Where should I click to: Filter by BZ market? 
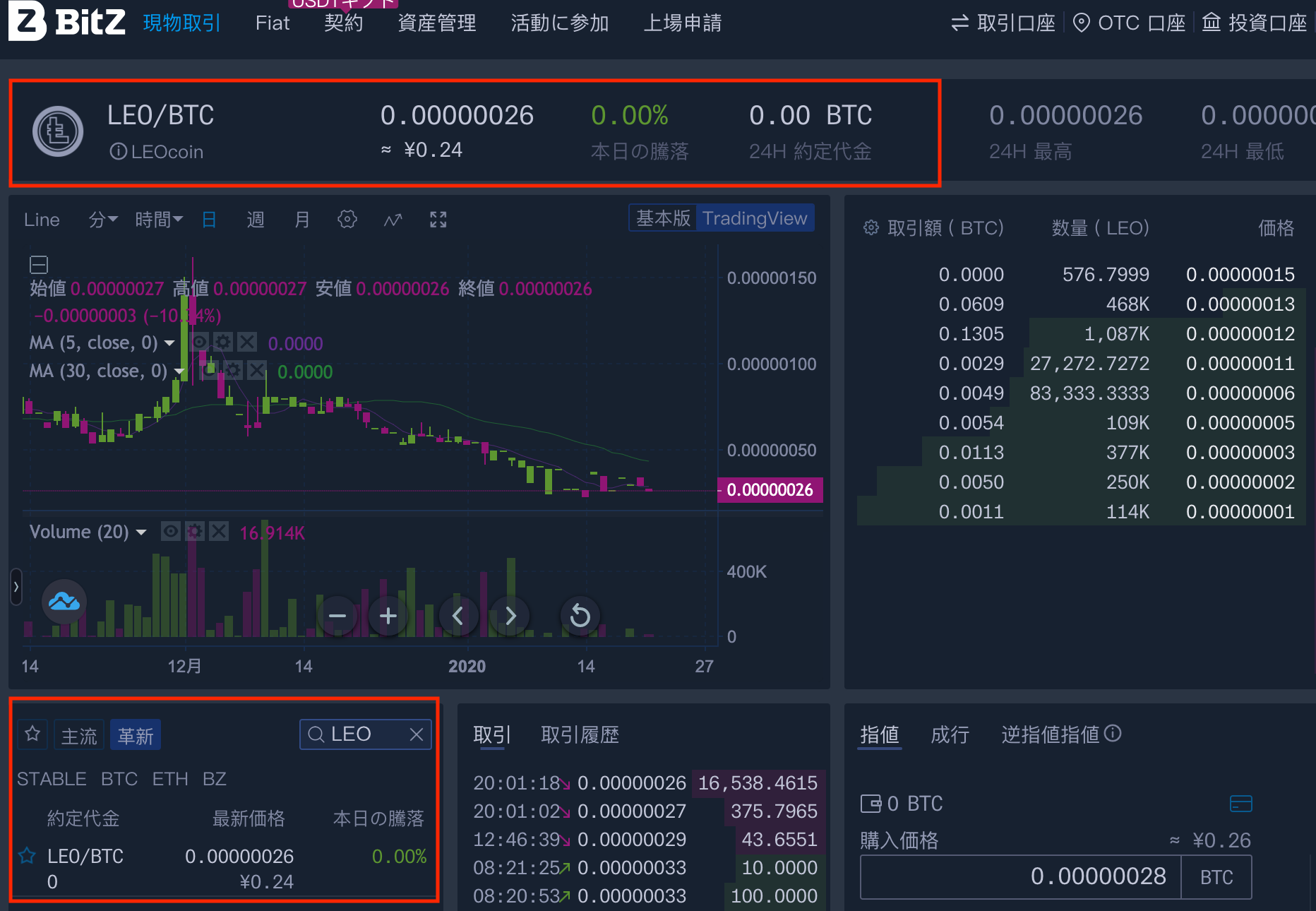click(x=215, y=779)
